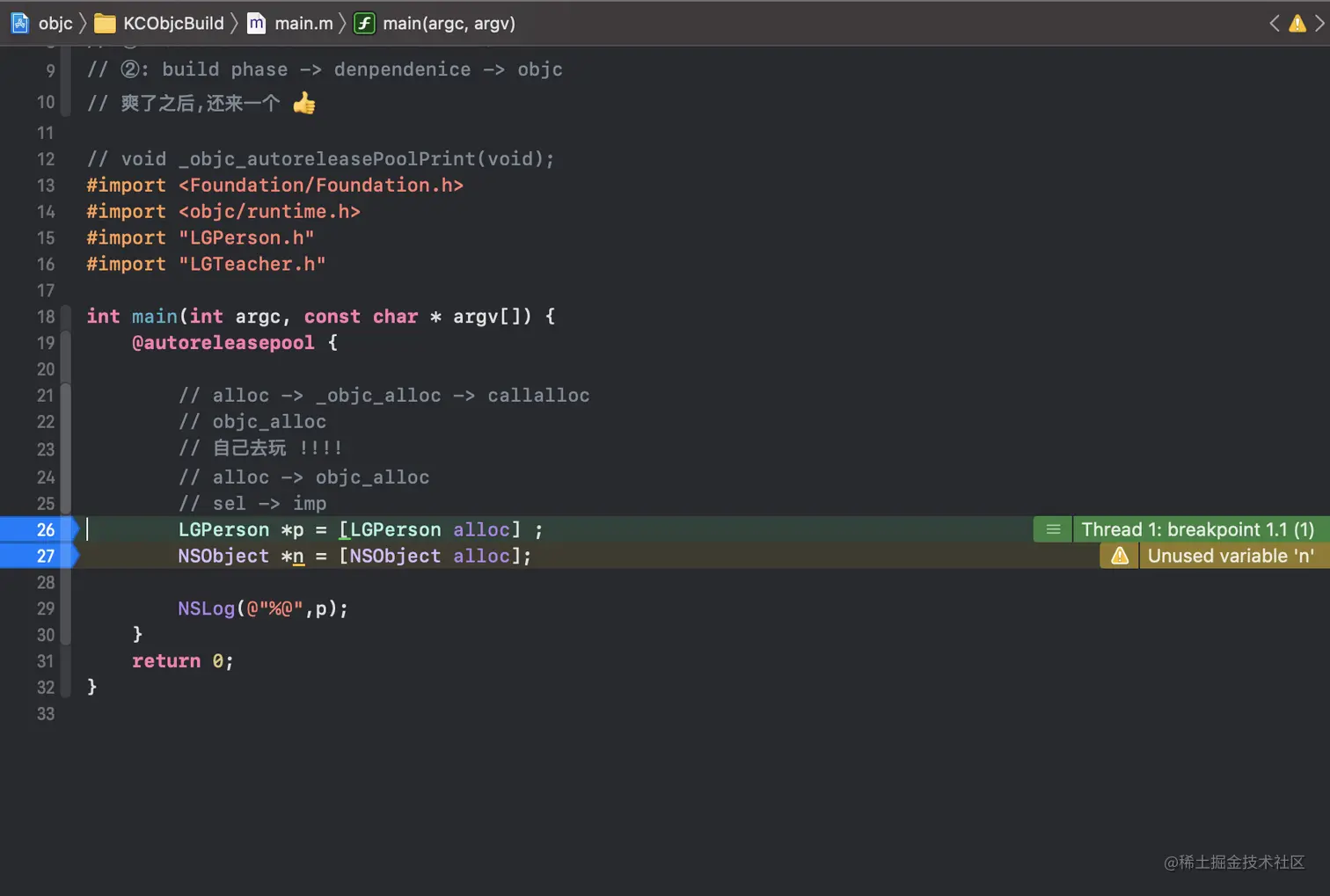The height and width of the screenshot is (896, 1330).
Task: Click 'int main' function signature
Action: click(x=320, y=317)
